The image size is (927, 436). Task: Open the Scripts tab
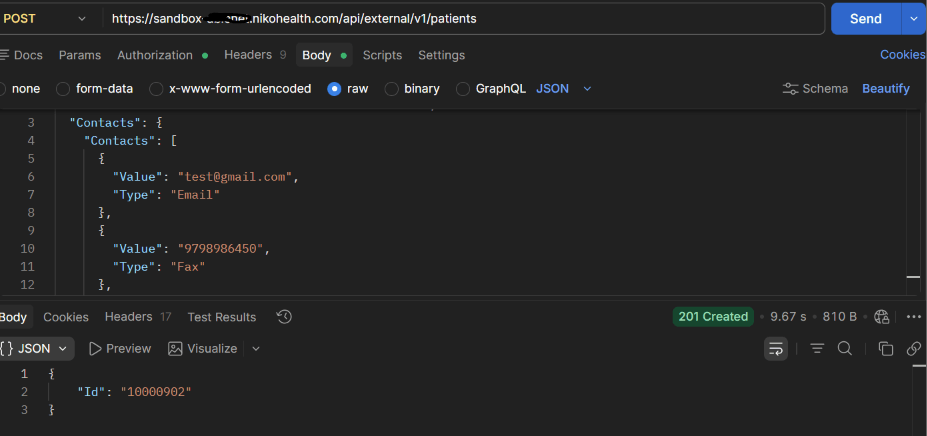(383, 55)
